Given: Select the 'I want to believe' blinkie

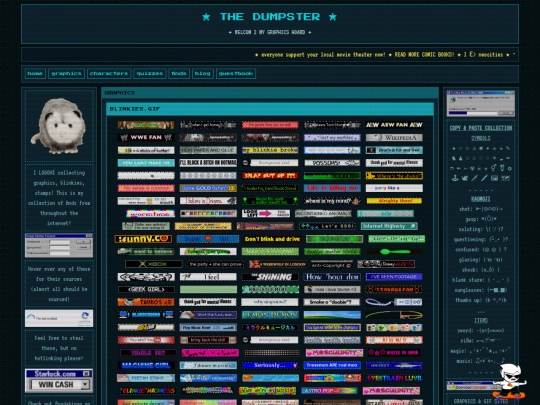Looking at the screenshot, I should [x=146, y=252].
